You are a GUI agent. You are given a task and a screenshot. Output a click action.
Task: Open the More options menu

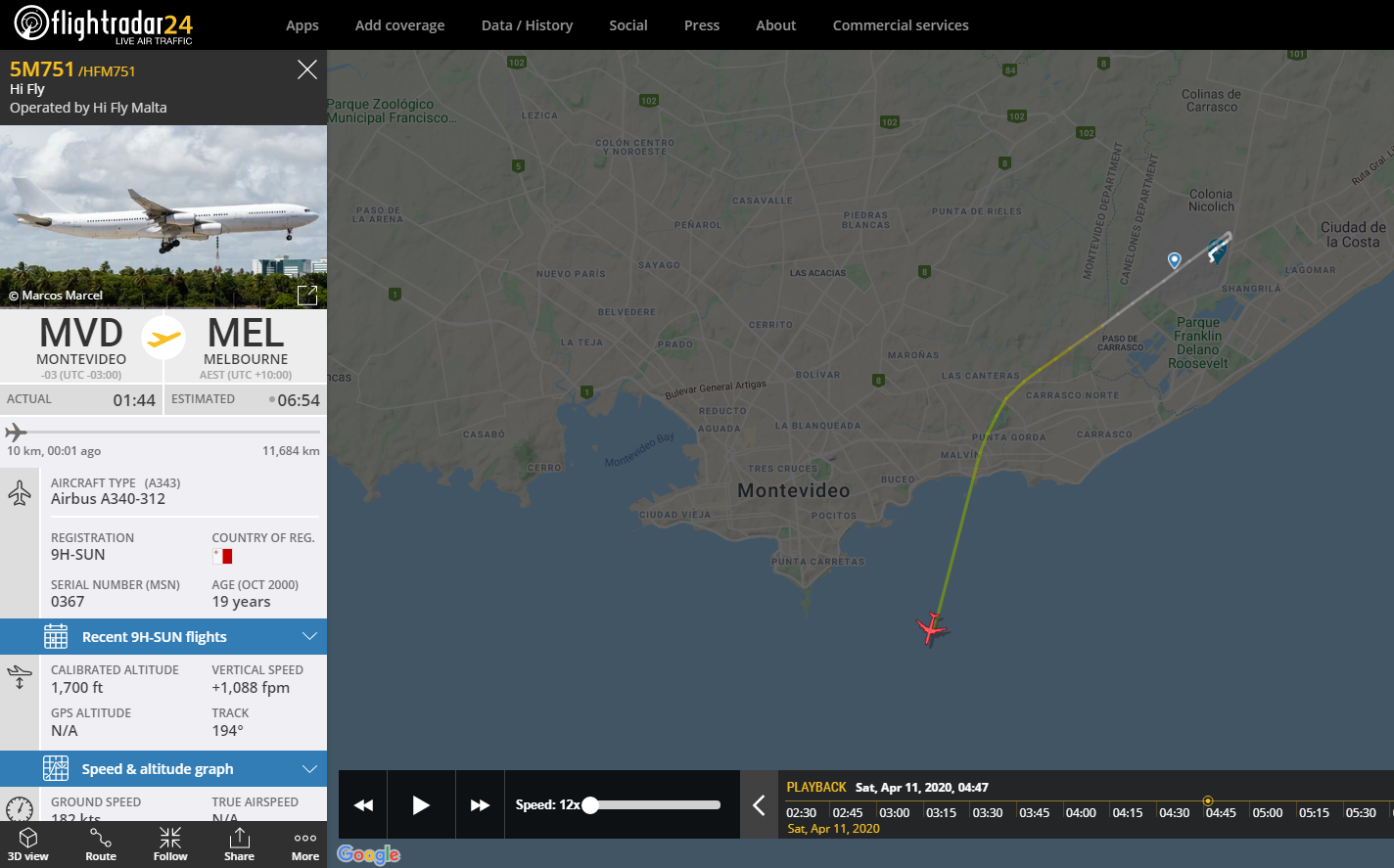pyautogui.click(x=305, y=844)
